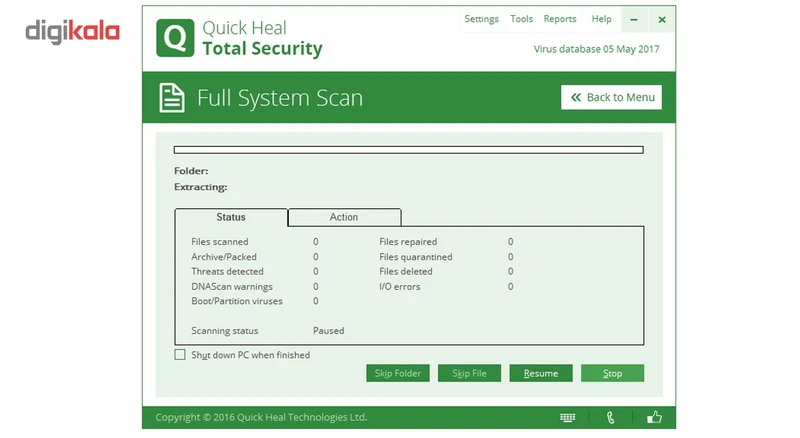Open the Reports menu

(560, 19)
